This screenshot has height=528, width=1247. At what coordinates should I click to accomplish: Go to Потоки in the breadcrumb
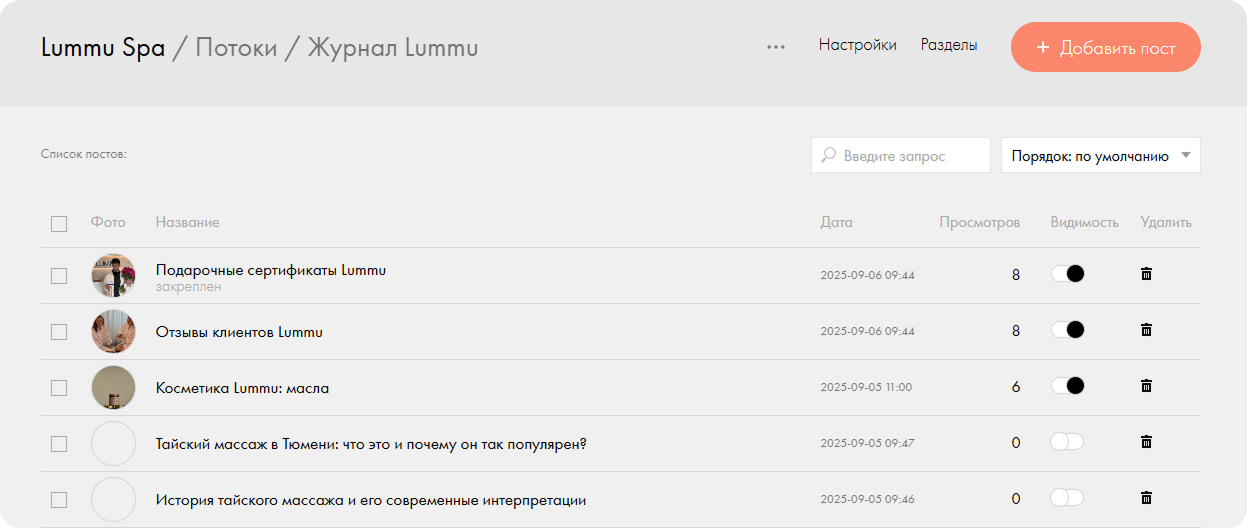(236, 48)
